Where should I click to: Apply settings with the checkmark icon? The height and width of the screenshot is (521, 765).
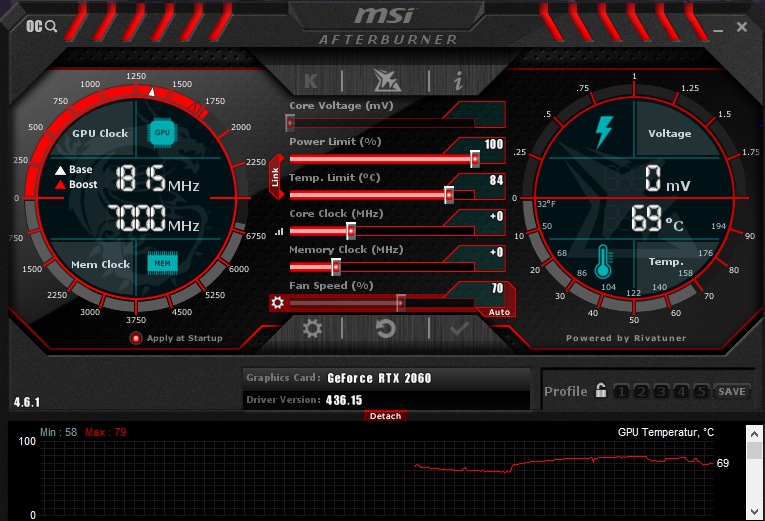click(x=459, y=329)
